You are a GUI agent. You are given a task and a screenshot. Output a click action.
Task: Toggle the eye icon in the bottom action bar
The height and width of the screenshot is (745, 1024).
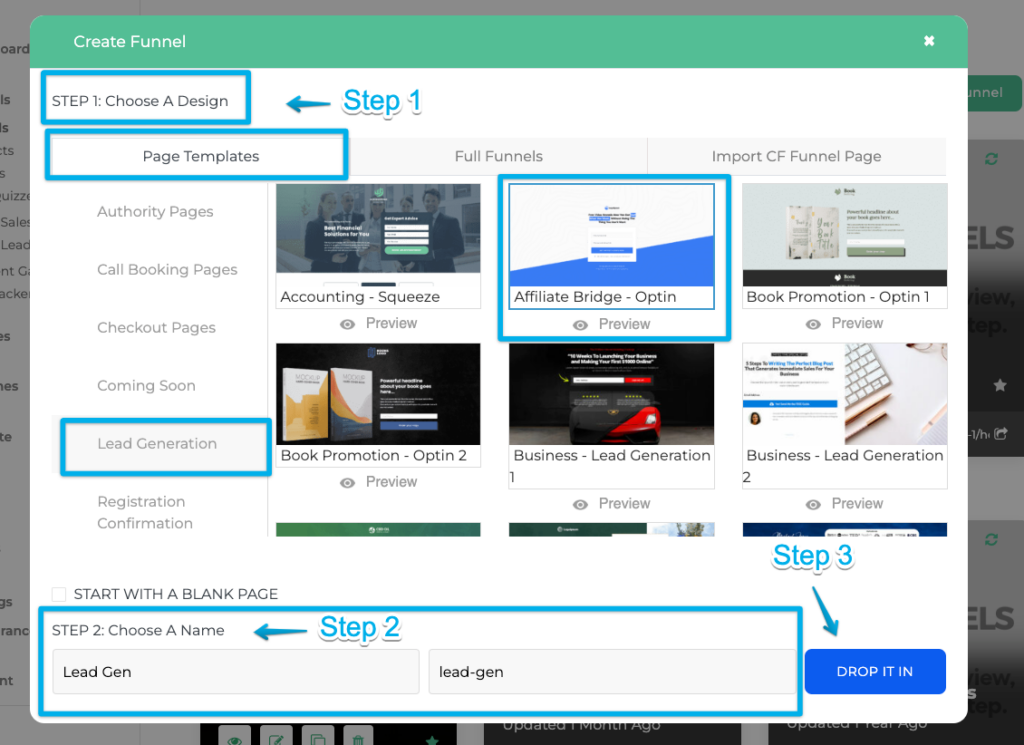(x=236, y=739)
